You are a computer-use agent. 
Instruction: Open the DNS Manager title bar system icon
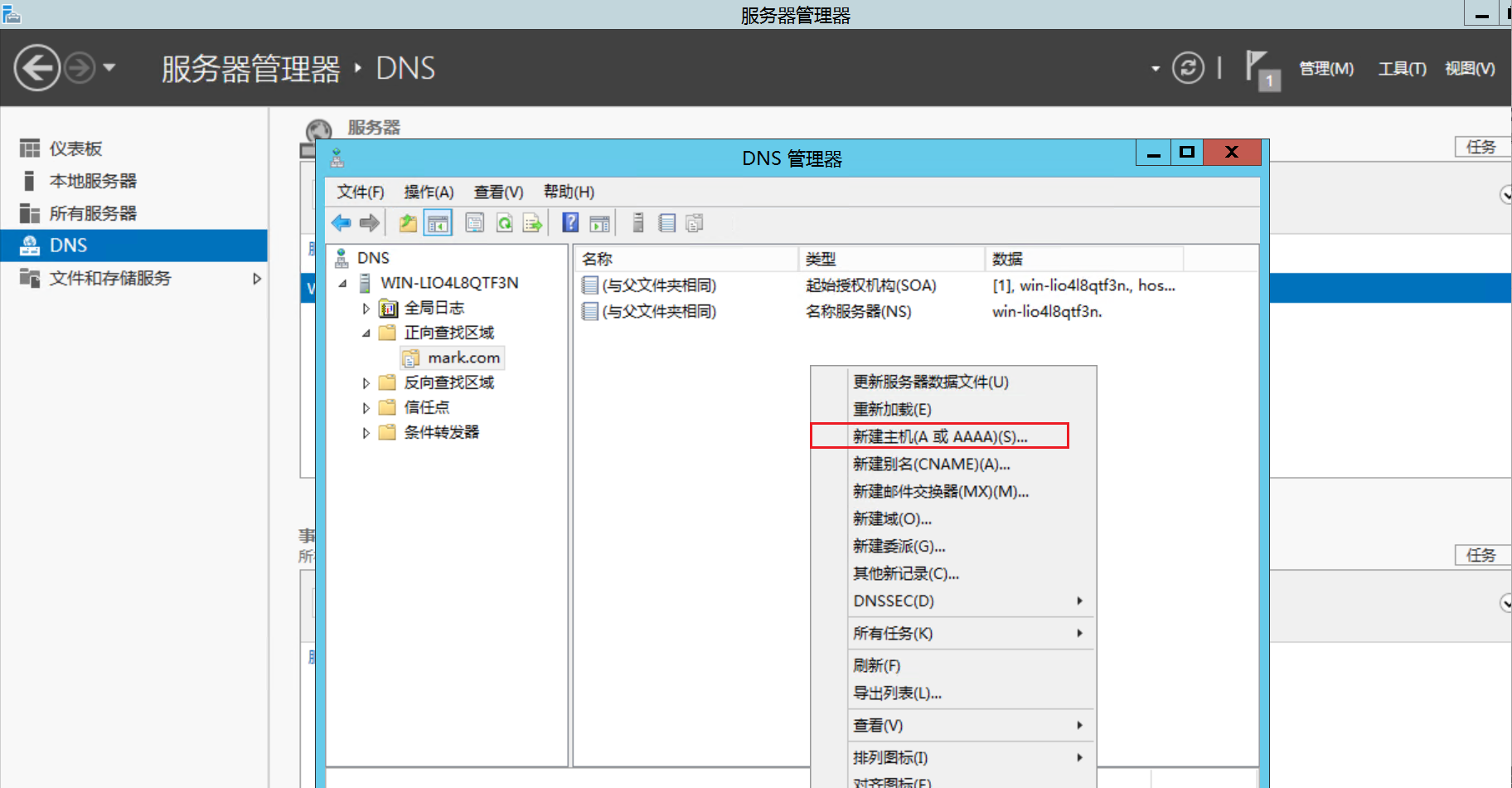[337, 158]
